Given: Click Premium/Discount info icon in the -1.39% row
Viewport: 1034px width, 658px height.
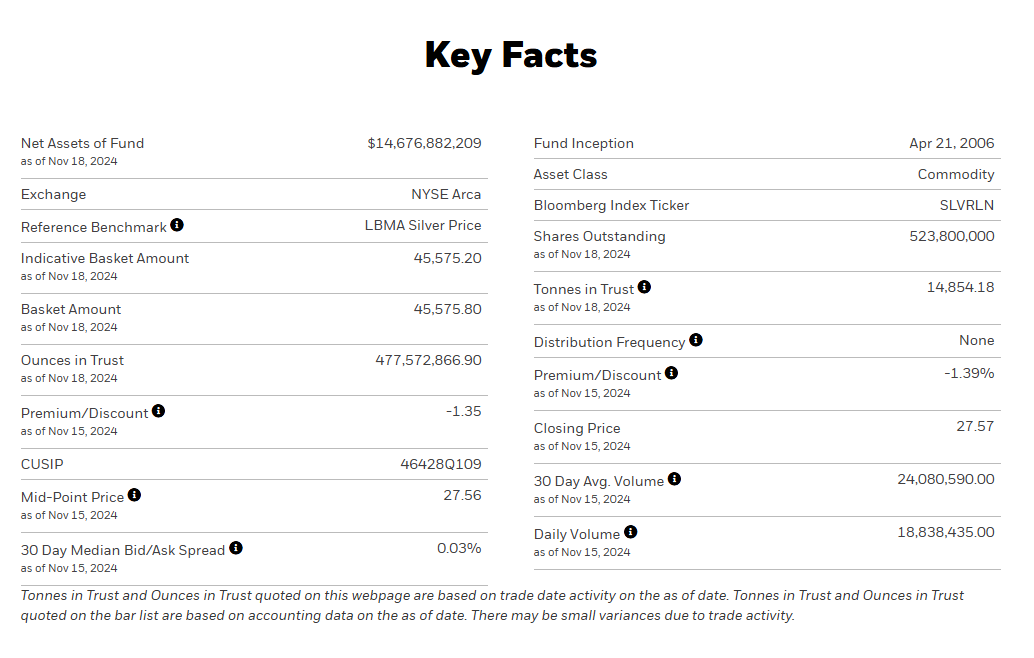Looking at the screenshot, I should [x=671, y=373].
